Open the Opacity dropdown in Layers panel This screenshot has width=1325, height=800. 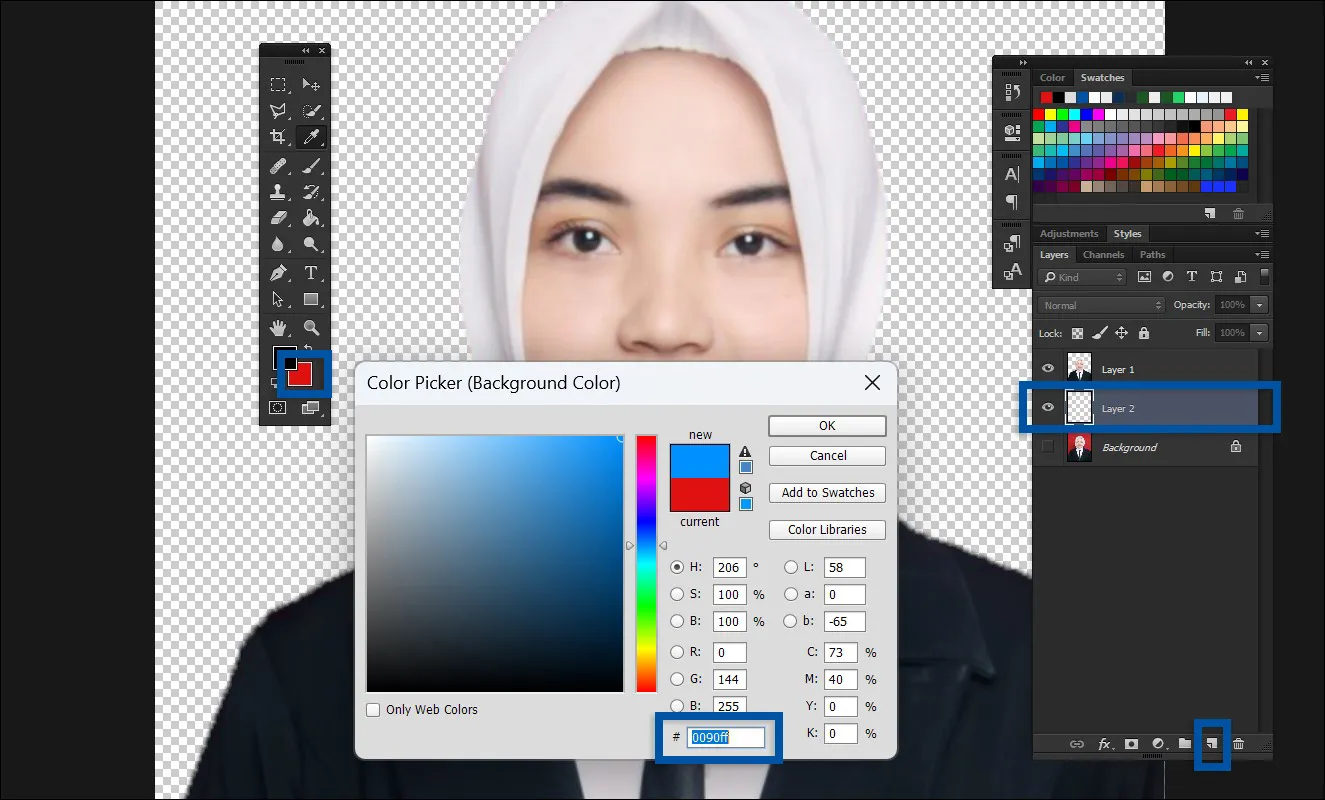(x=1260, y=305)
